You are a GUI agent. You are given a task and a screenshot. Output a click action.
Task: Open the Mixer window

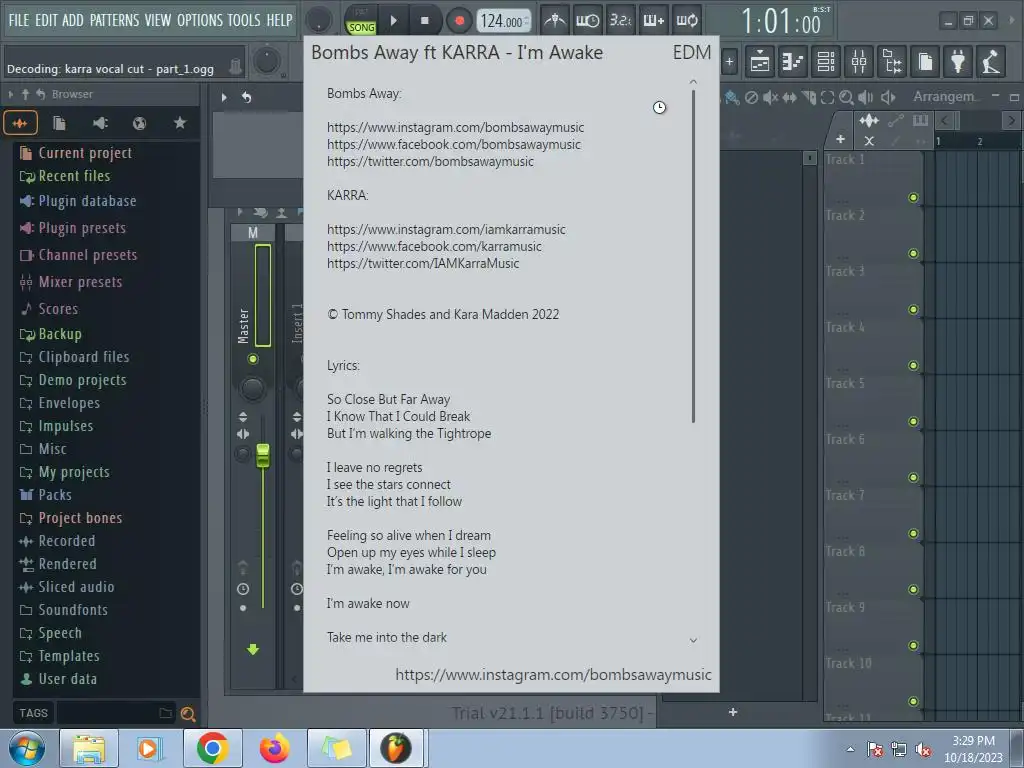coord(859,62)
